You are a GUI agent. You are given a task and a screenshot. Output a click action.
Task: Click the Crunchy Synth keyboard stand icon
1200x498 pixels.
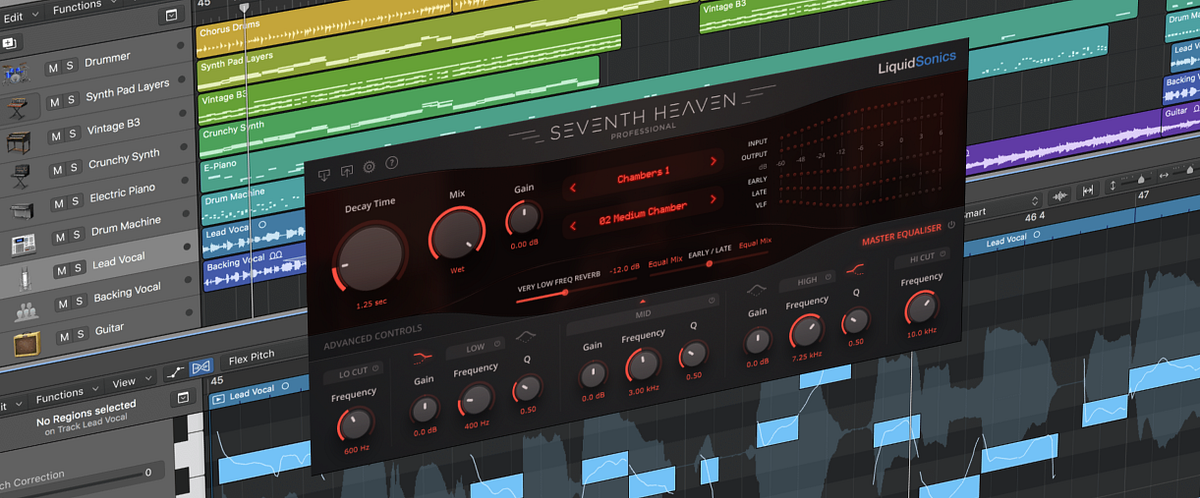22,177
